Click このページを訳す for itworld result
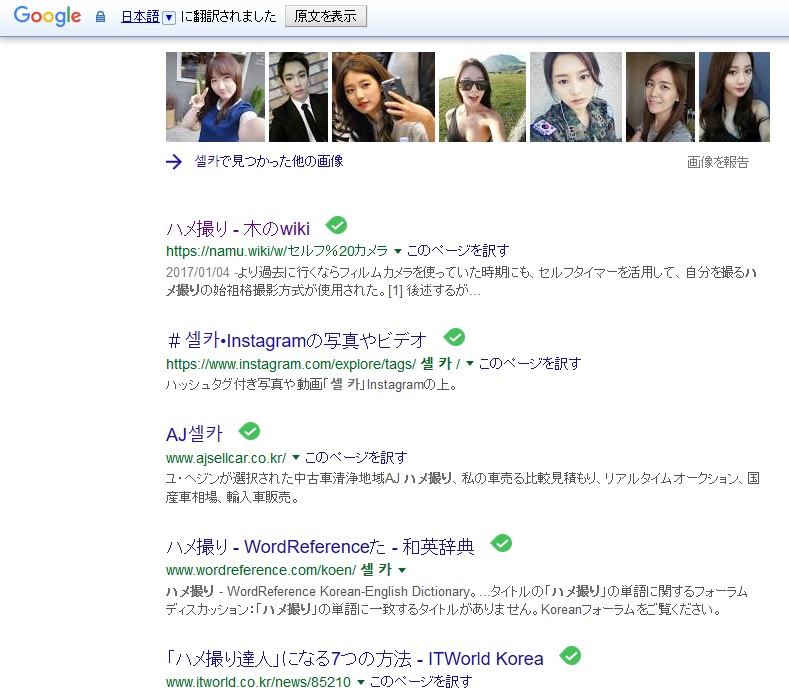Screen dimensions: 789x693 coord(421,682)
